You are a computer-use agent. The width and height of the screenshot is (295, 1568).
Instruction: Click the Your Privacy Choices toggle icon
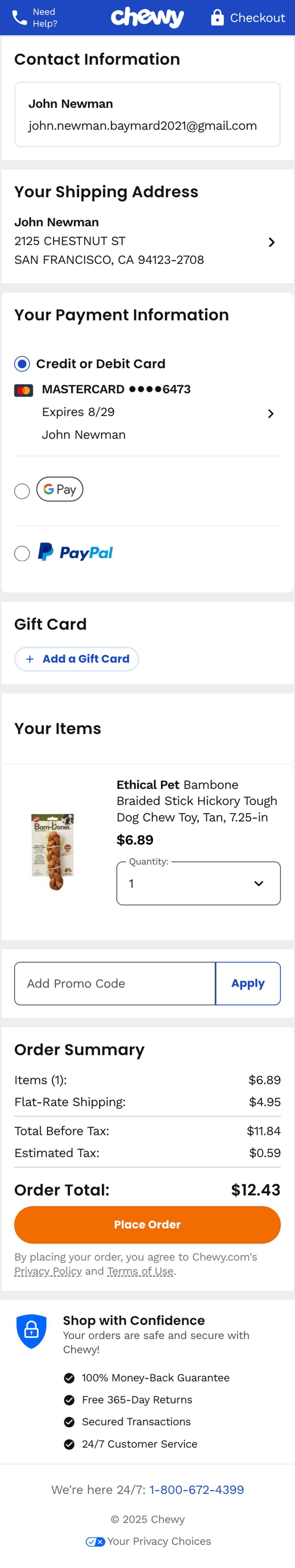95,1542
